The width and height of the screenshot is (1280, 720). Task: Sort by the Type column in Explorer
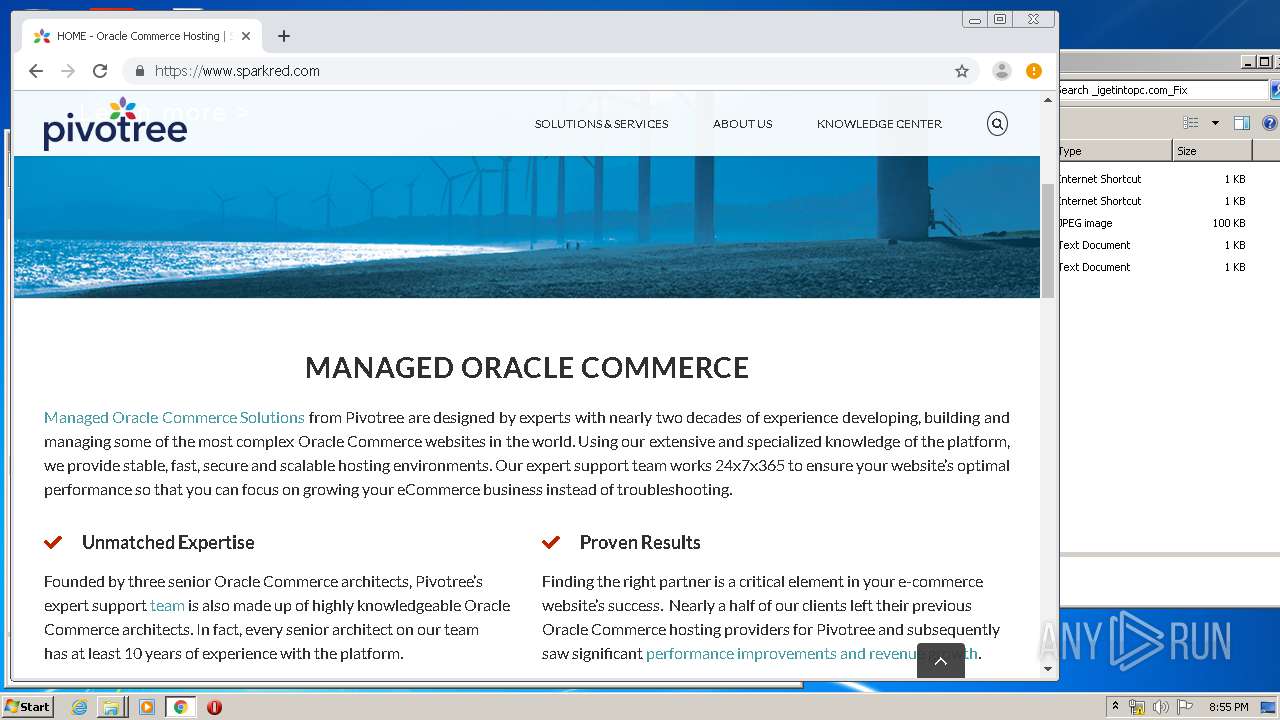pos(1116,151)
